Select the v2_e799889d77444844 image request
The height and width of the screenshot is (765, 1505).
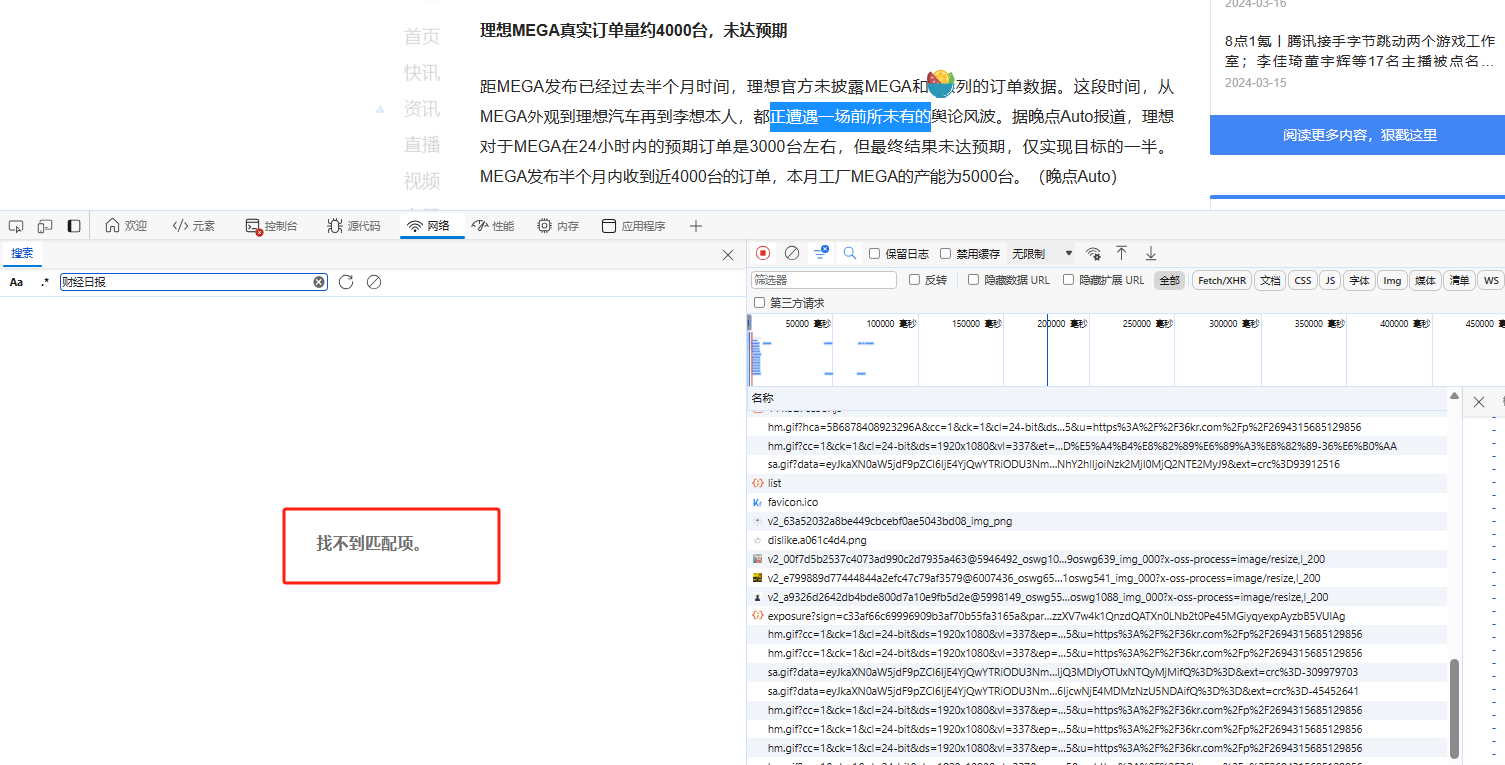coord(1097,578)
